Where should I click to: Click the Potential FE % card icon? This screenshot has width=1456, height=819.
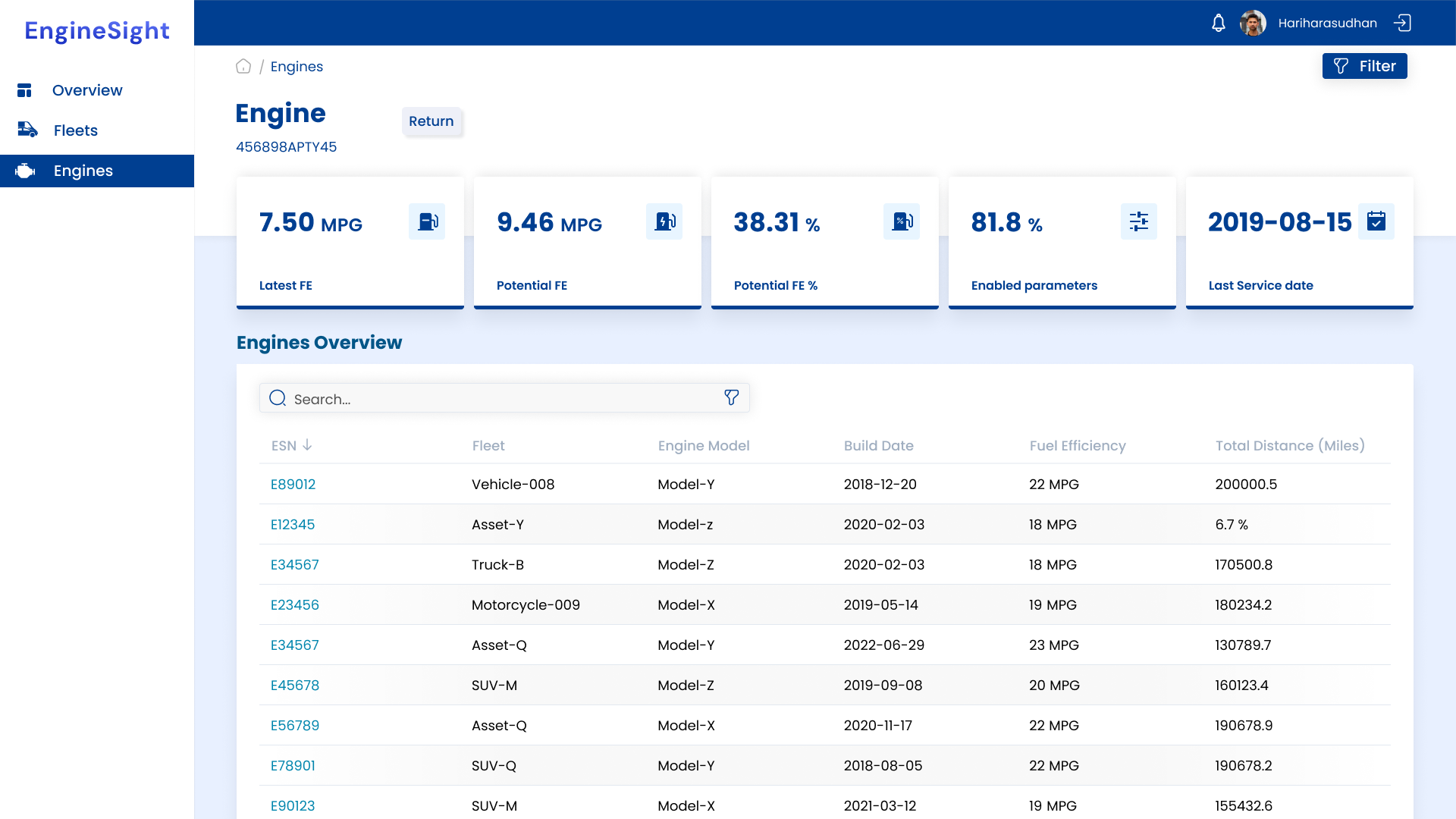902,221
